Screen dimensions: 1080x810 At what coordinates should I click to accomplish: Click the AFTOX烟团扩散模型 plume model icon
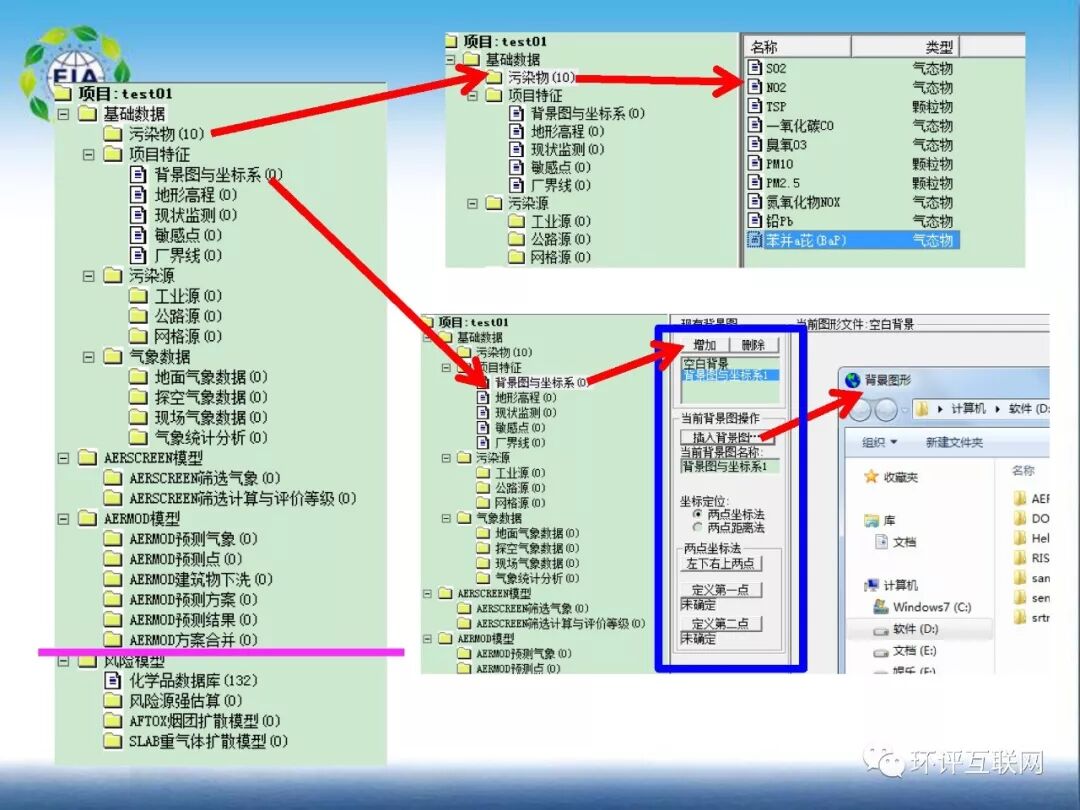click(x=113, y=720)
